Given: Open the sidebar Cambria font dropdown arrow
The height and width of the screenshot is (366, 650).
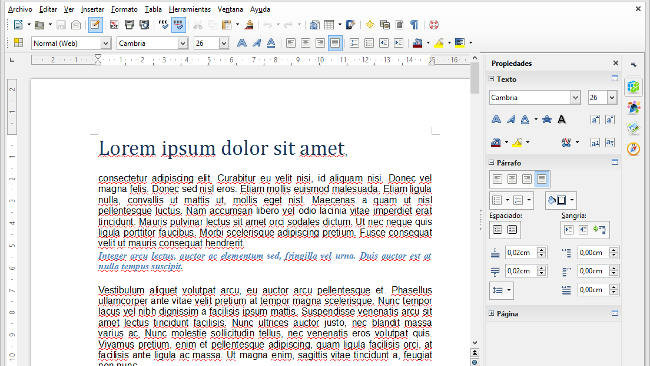Looking at the screenshot, I should point(575,98).
